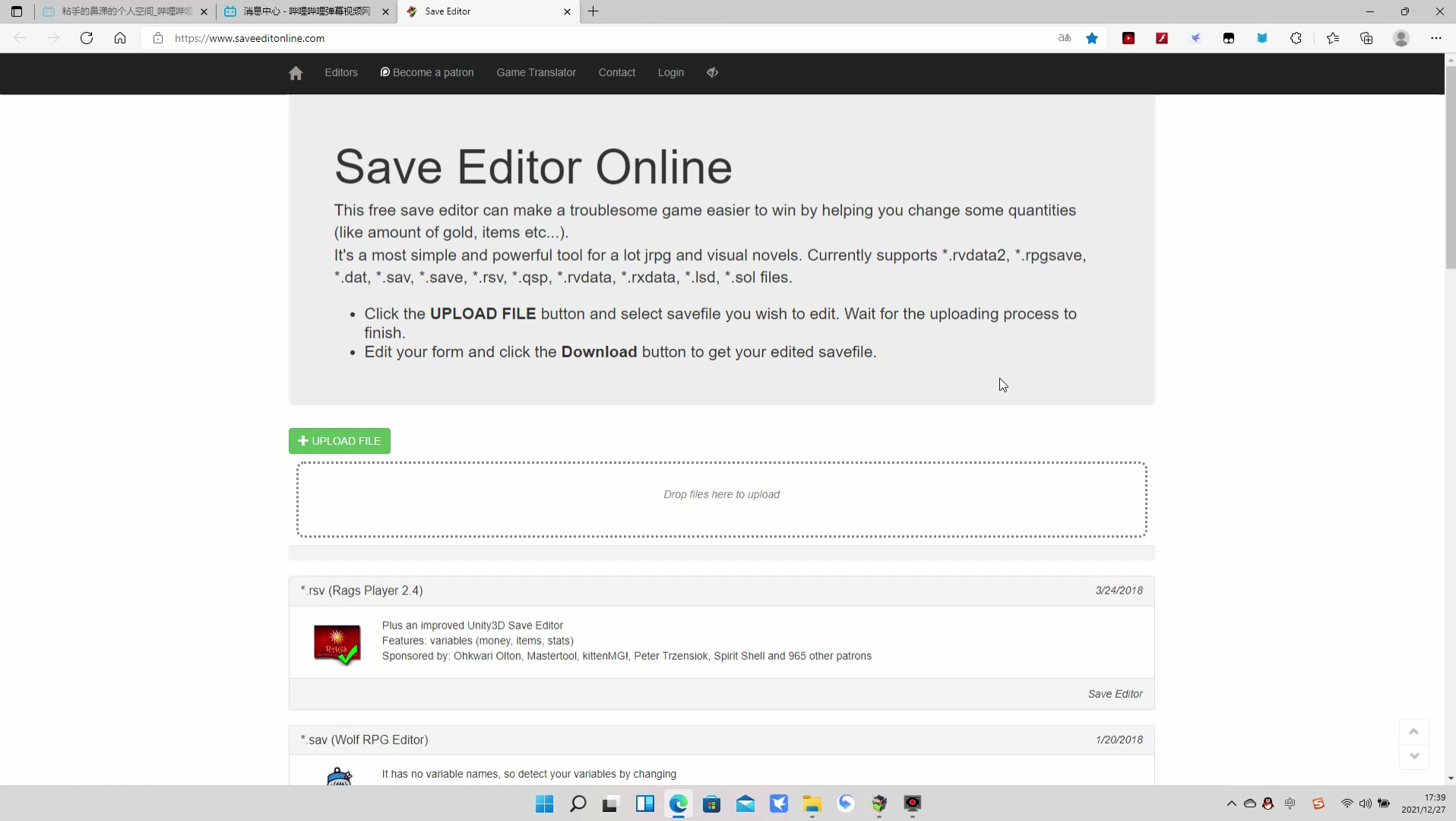Open the tab actions menu icon
The width and height of the screenshot is (1456, 821).
tap(17, 11)
